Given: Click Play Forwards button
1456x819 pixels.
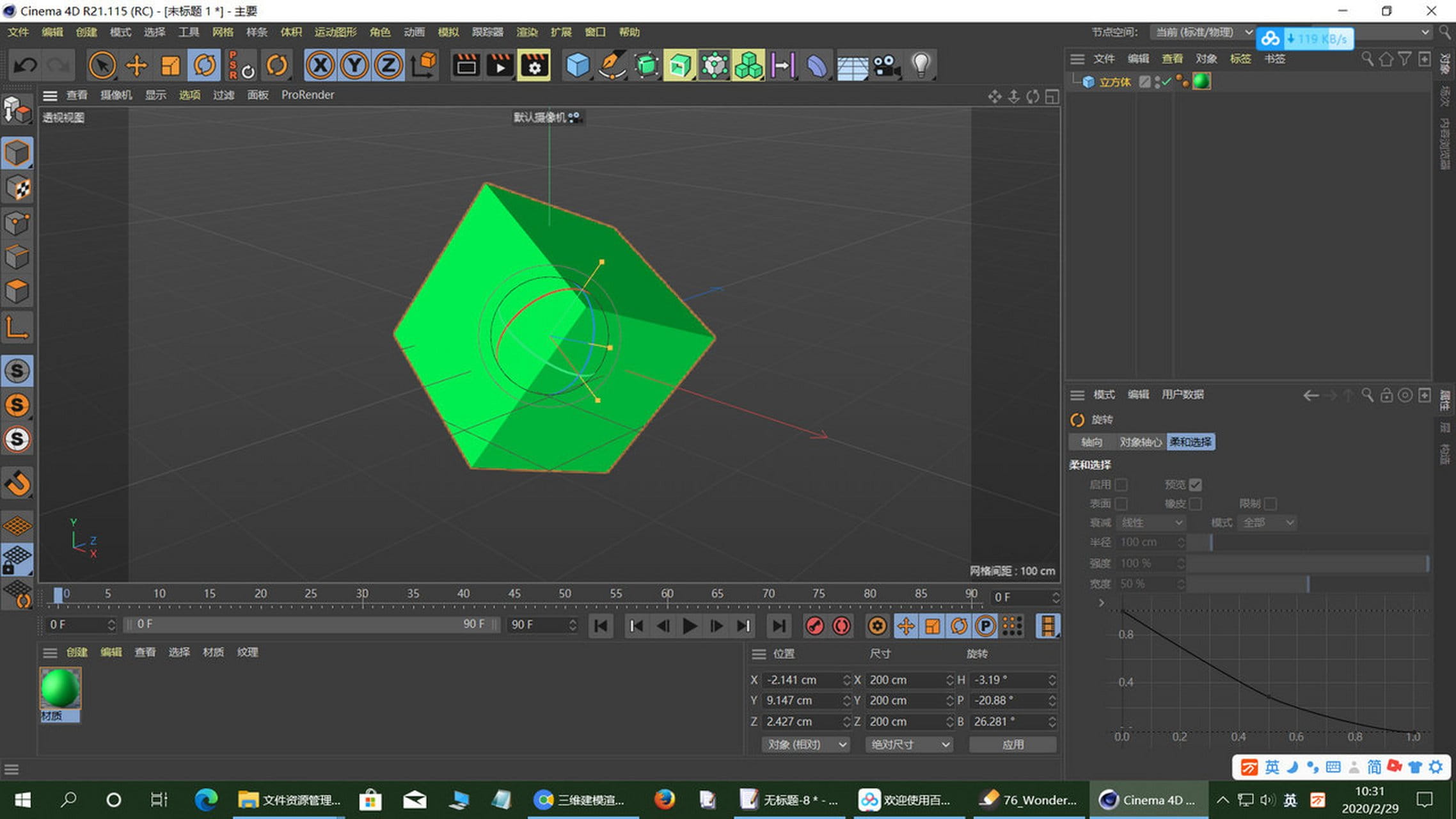Looking at the screenshot, I should 690,626.
